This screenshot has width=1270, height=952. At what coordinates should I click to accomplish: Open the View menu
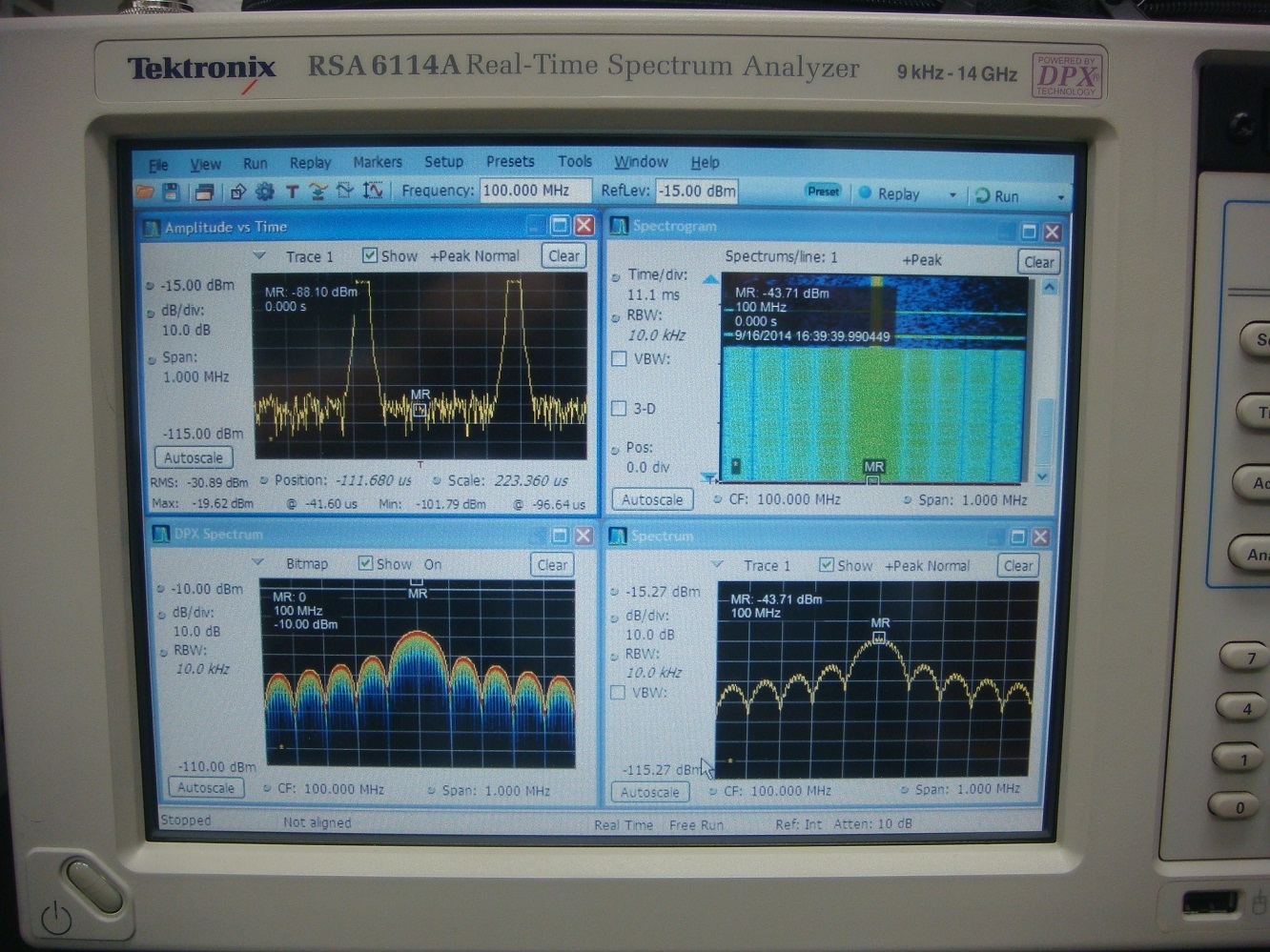[205, 164]
